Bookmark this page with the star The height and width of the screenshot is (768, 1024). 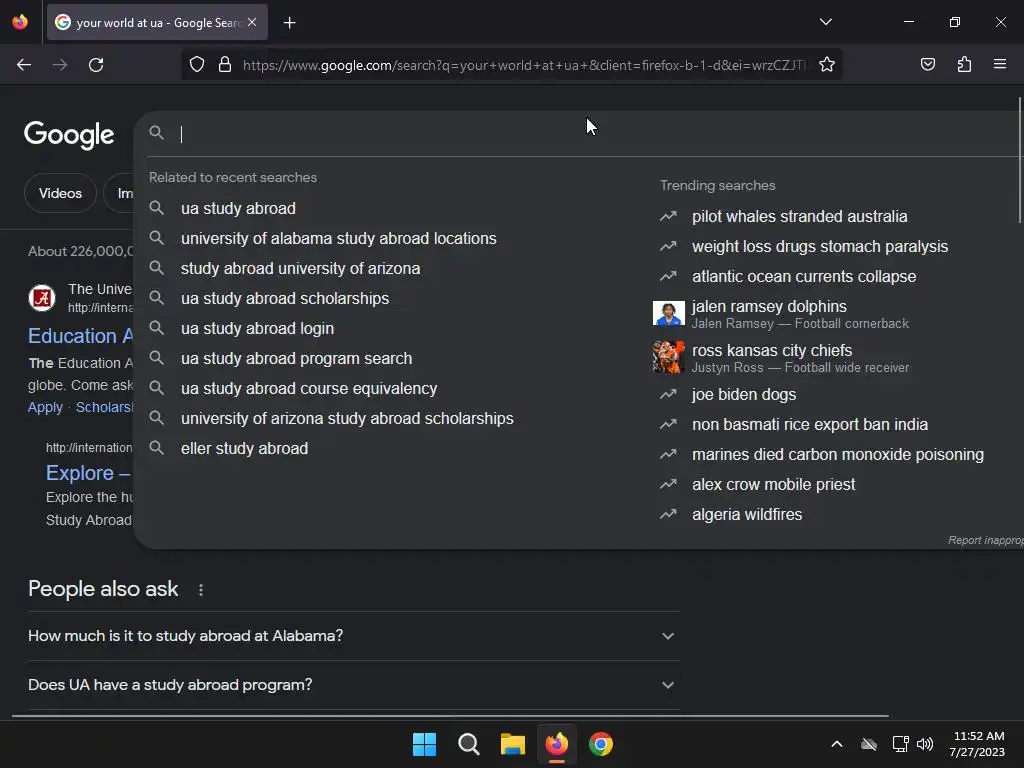pyautogui.click(x=827, y=65)
